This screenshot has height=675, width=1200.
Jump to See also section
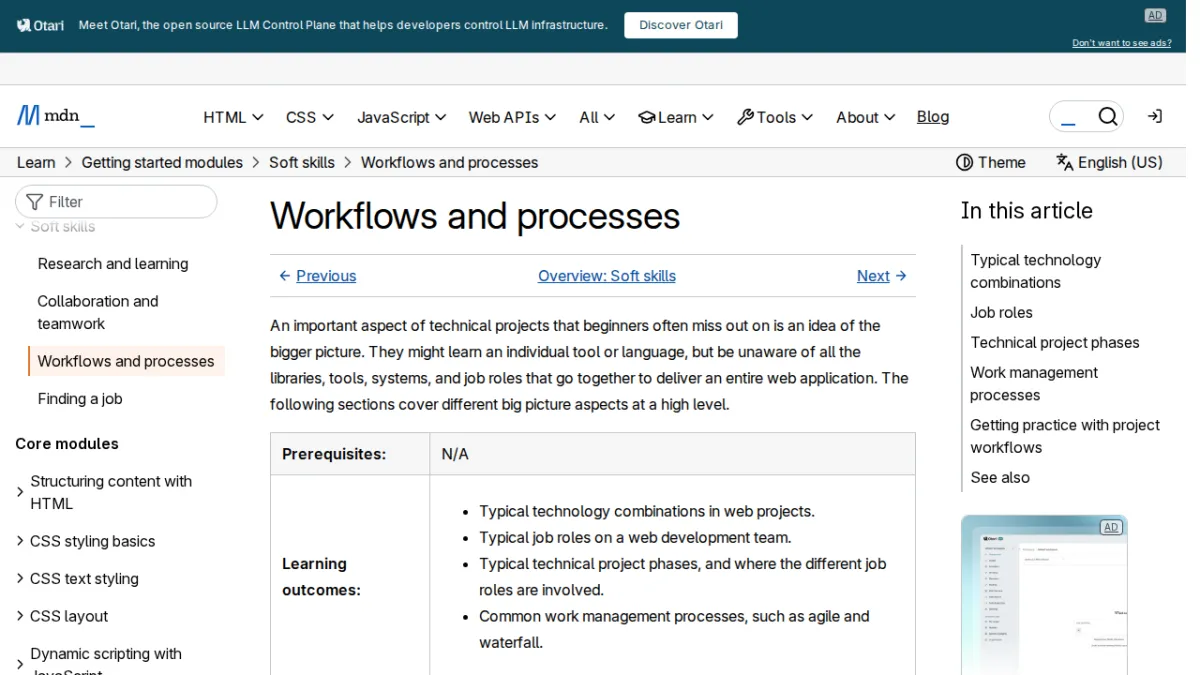1000,478
